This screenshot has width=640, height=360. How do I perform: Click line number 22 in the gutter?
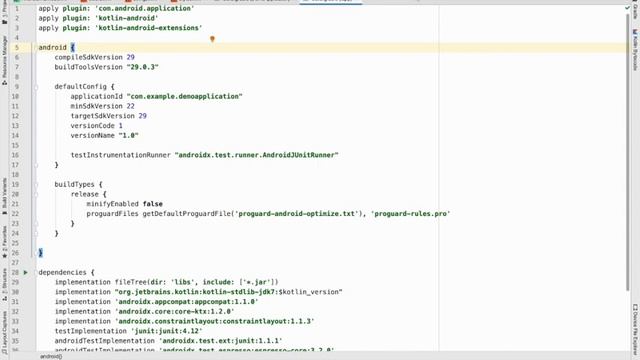tap(15, 213)
